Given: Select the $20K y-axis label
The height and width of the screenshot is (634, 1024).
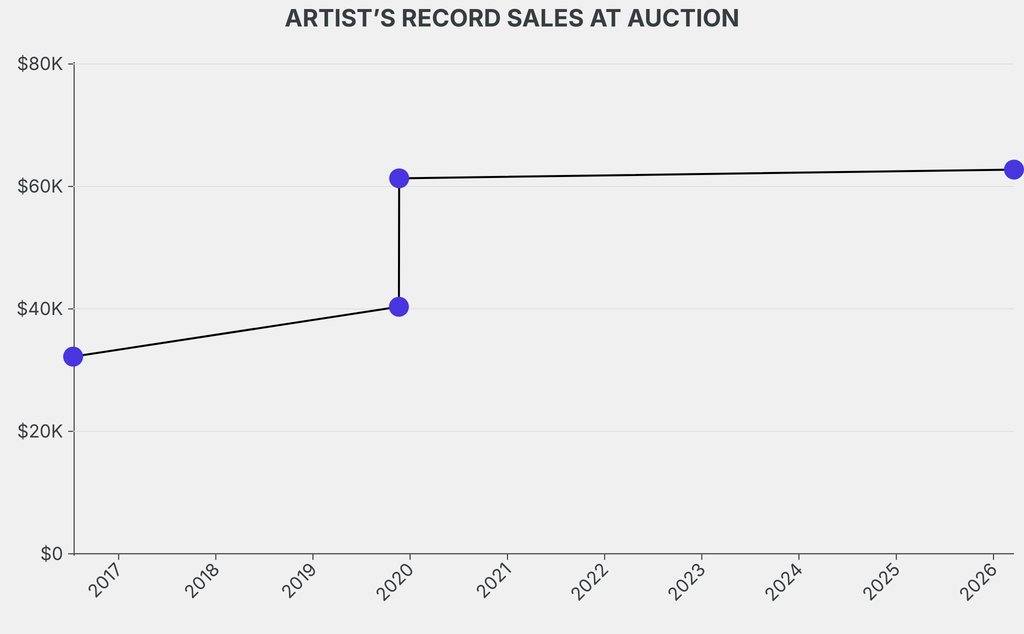Looking at the screenshot, I should pos(41,432).
